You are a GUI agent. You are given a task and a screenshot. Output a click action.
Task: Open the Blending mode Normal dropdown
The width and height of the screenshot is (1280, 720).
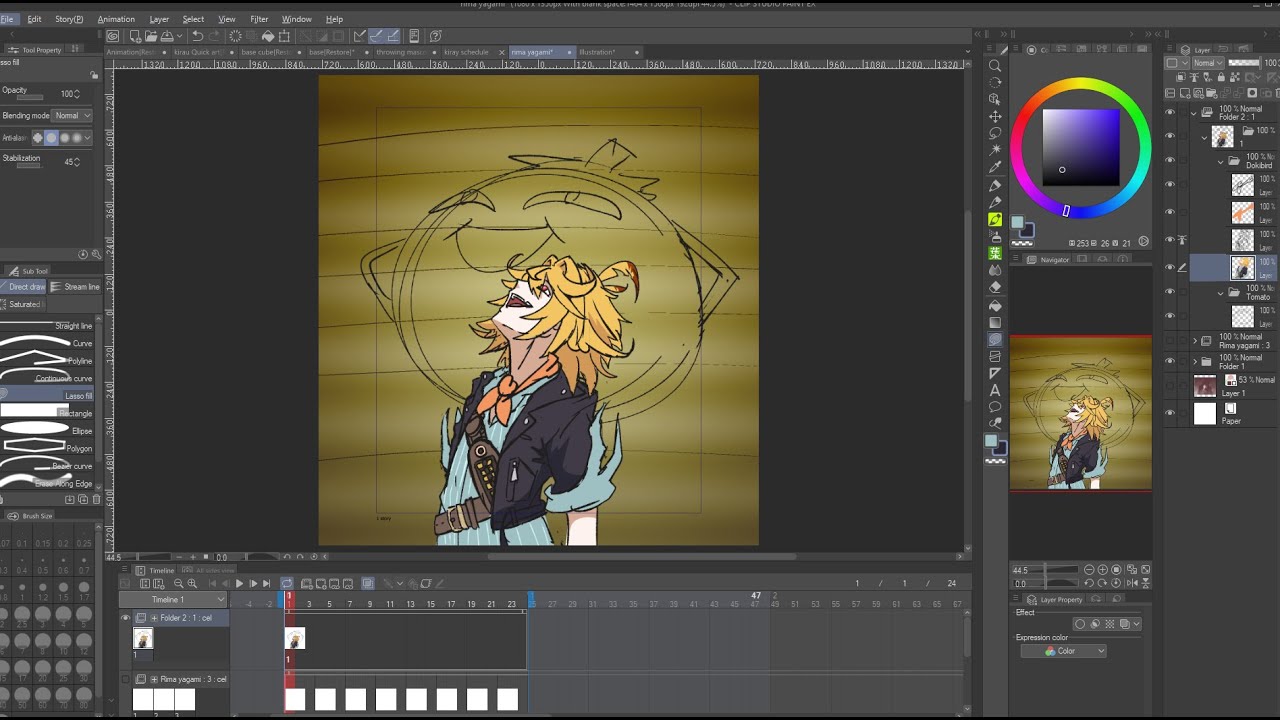(73, 116)
